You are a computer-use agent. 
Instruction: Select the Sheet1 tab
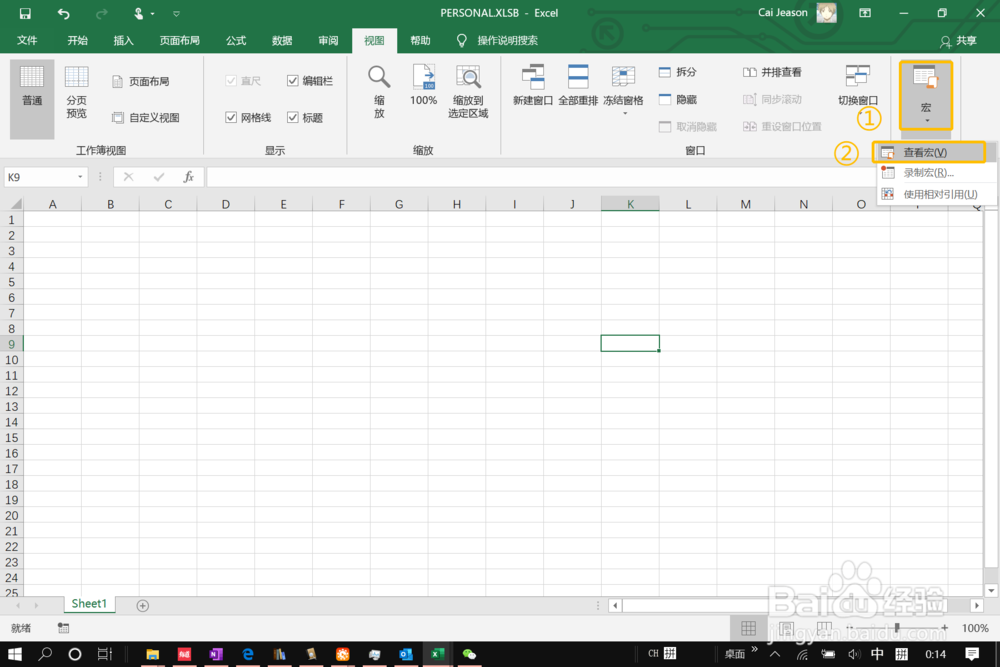(89, 604)
